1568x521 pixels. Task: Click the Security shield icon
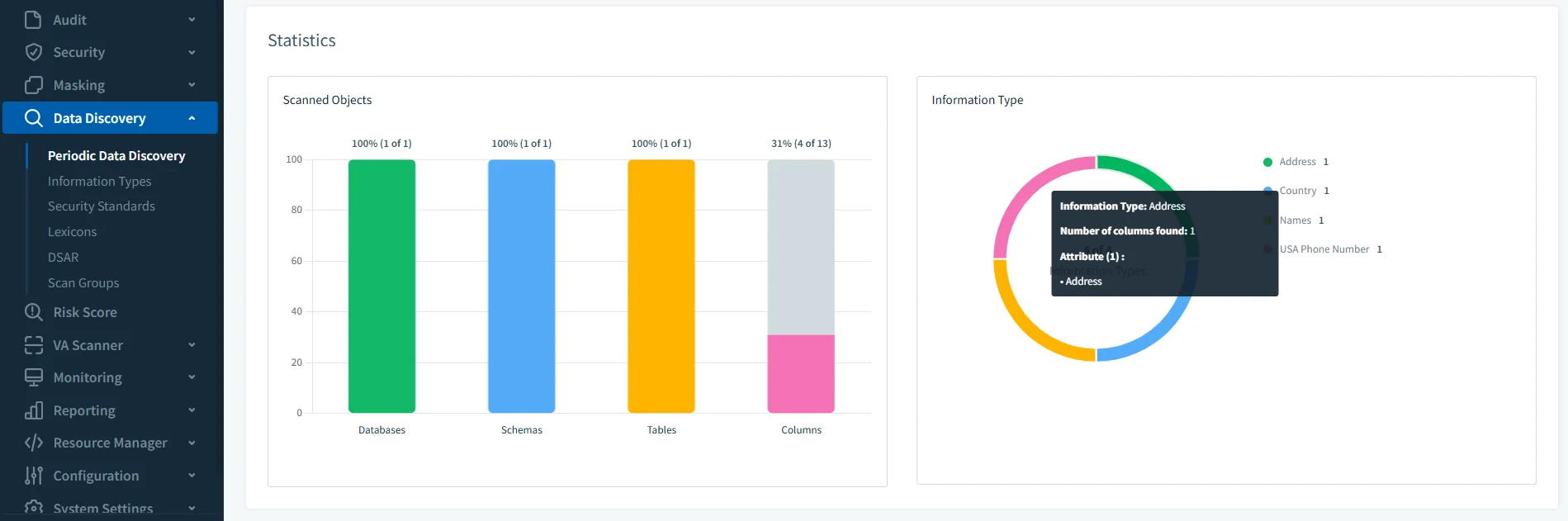tap(33, 52)
